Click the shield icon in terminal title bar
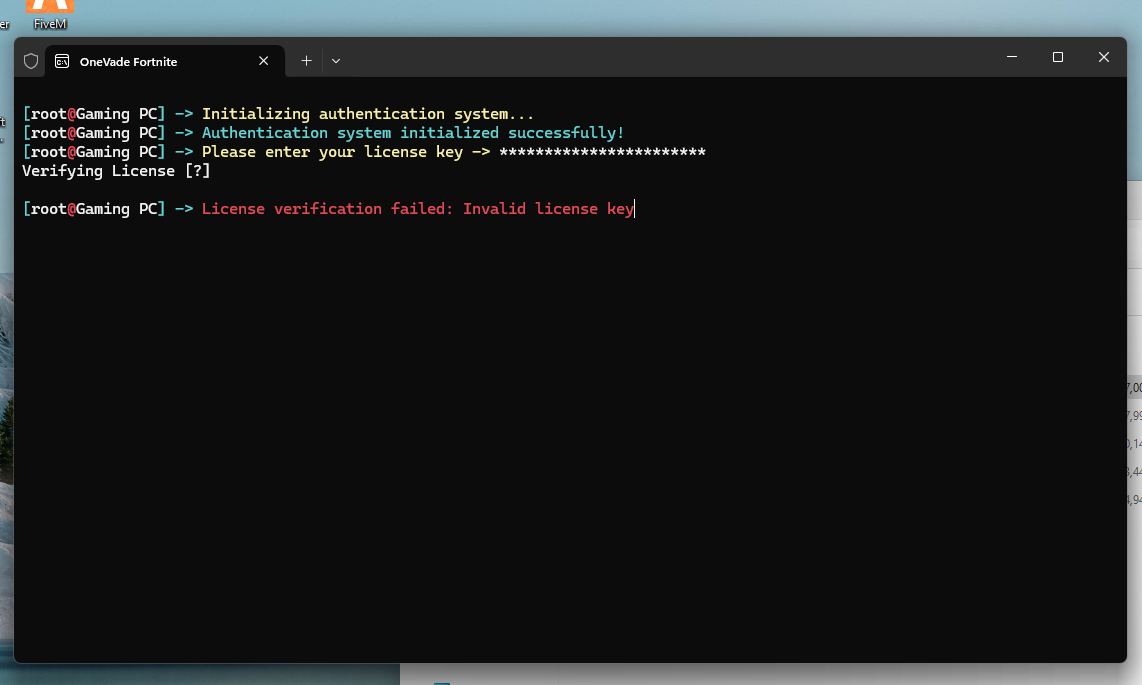Viewport: 1142px width, 685px height. [x=31, y=61]
